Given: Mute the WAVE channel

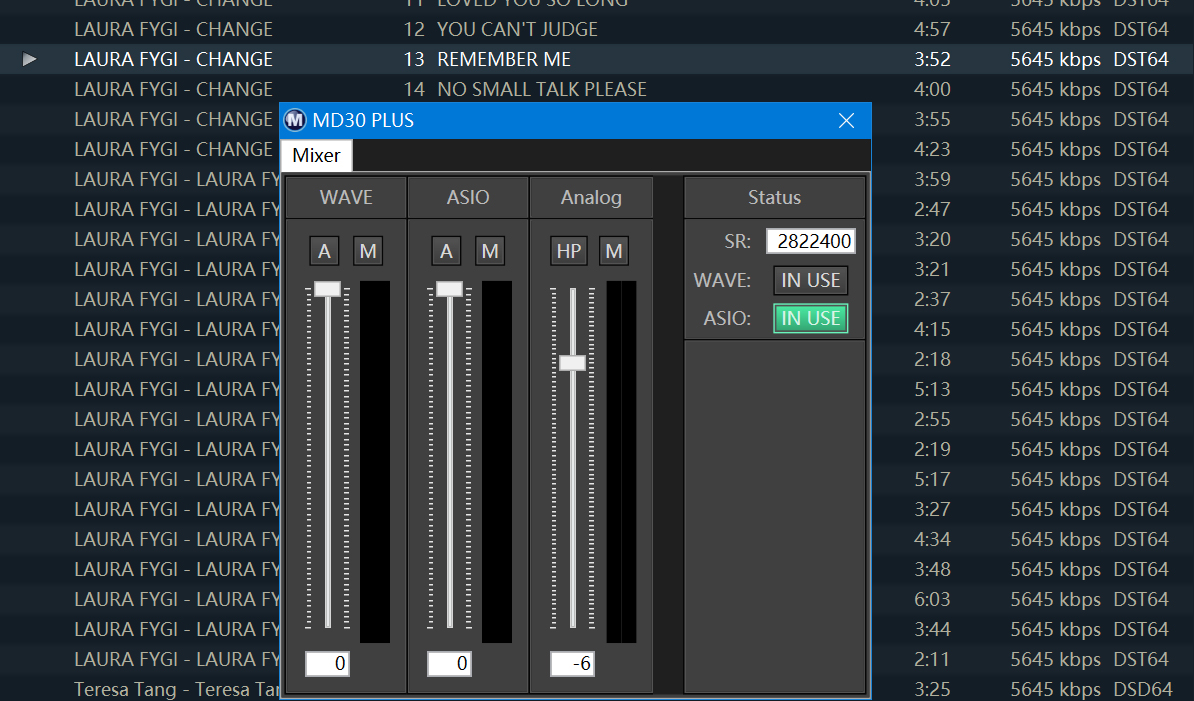Looking at the screenshot, I should (368, 251).
